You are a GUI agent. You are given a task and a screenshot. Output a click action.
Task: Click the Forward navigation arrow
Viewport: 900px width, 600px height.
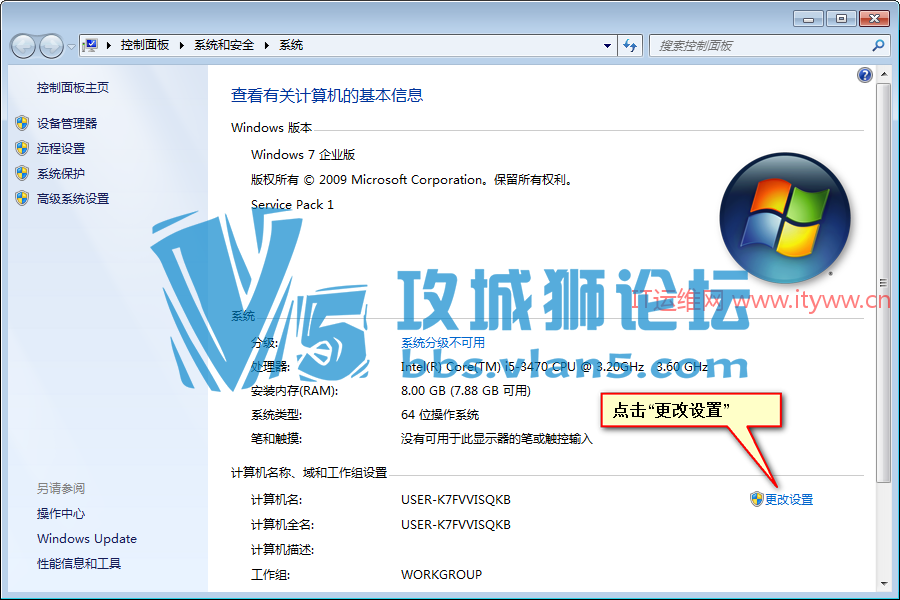click(51, 46)
